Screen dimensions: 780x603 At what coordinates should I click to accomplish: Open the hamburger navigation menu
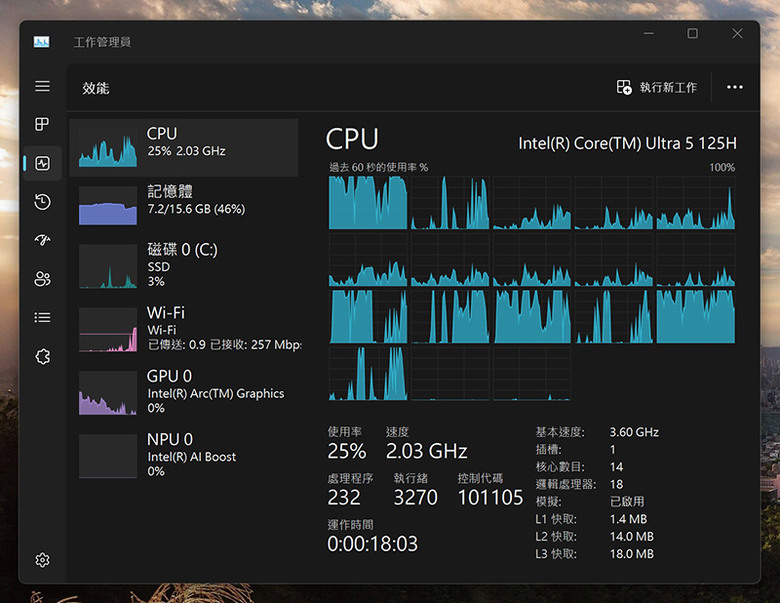pos(42,86)
